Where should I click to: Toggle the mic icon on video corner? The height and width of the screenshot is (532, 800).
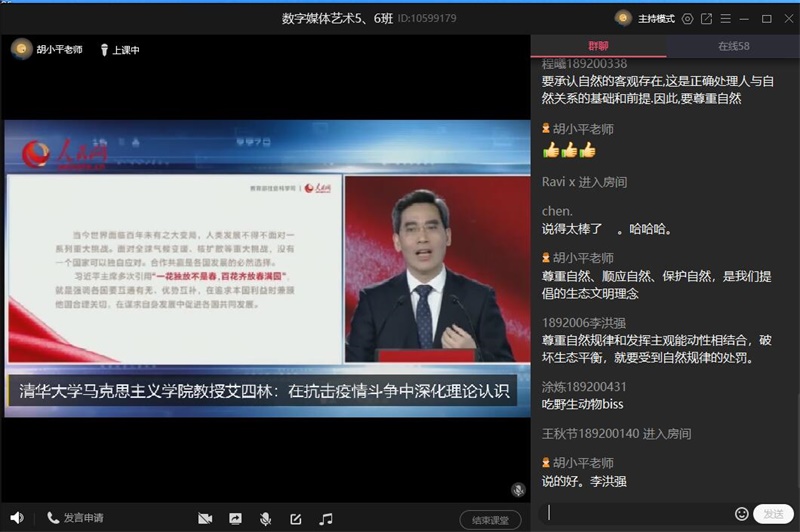point(518,490)
